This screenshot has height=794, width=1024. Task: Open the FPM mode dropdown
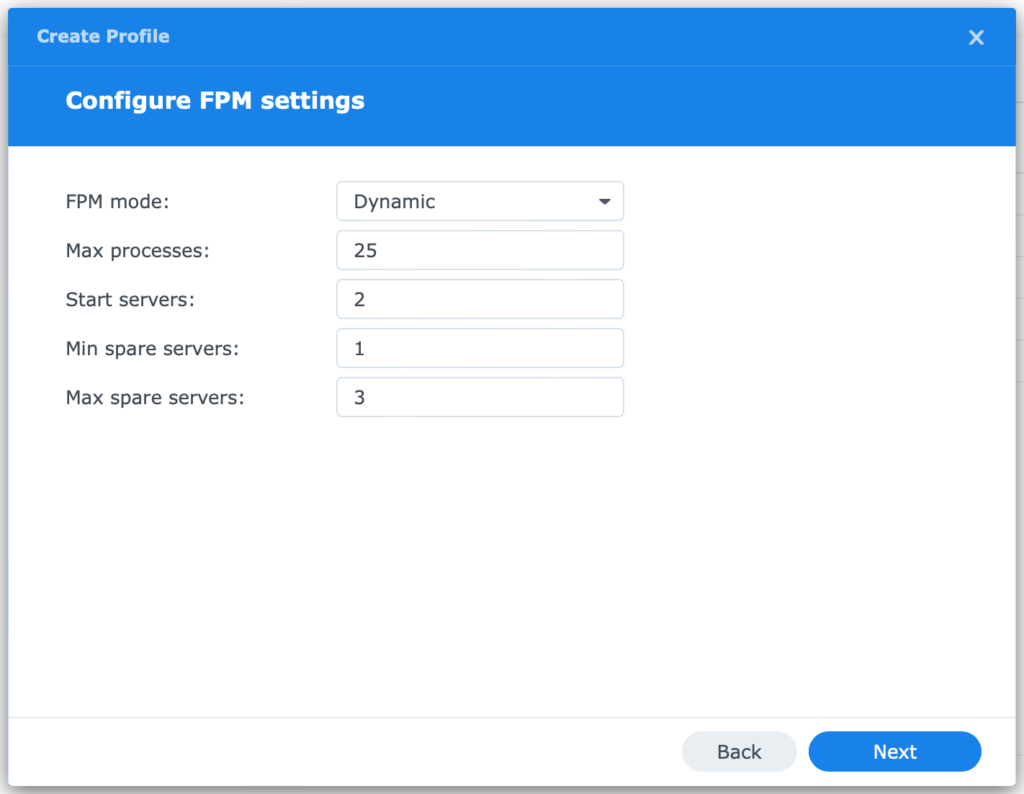480,201
